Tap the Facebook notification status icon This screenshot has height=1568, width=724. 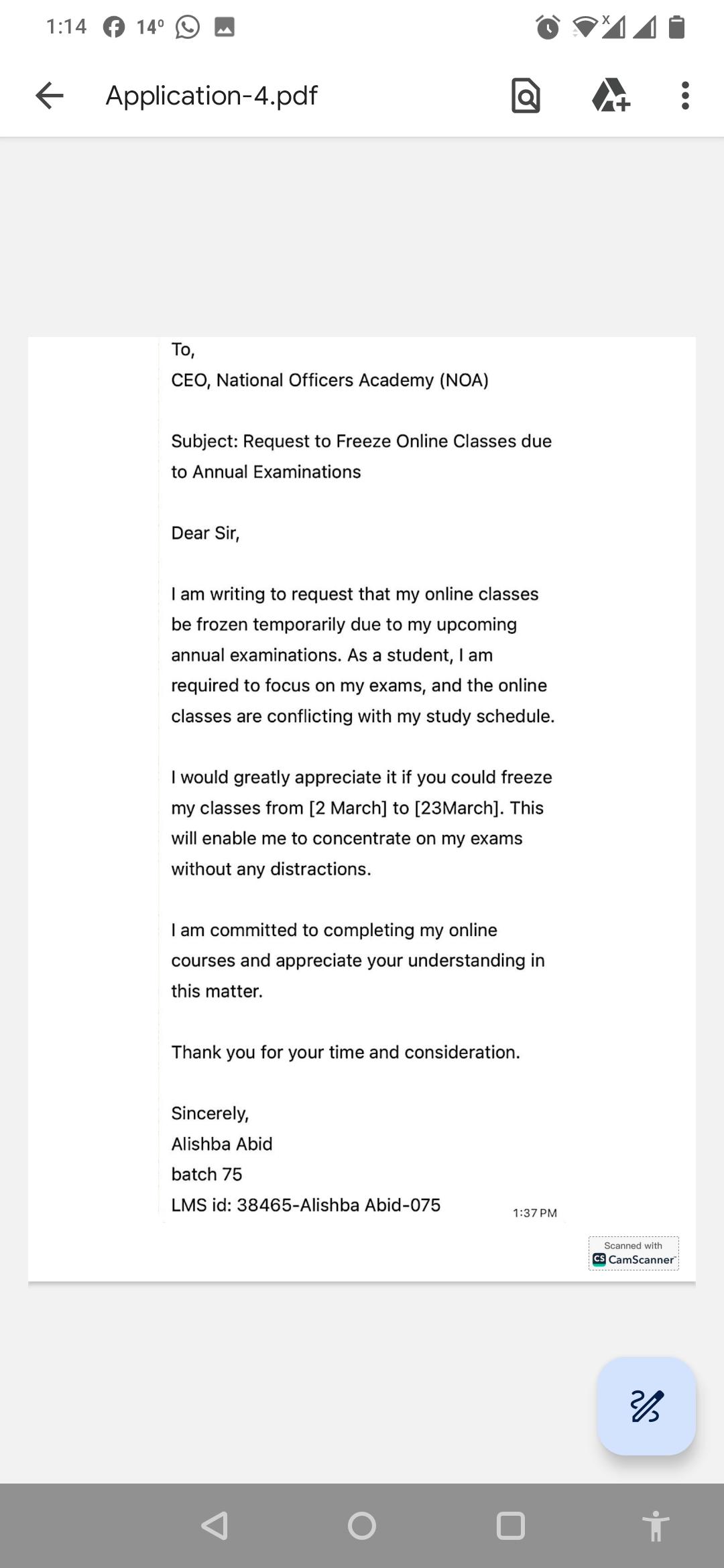coord(114,27)
